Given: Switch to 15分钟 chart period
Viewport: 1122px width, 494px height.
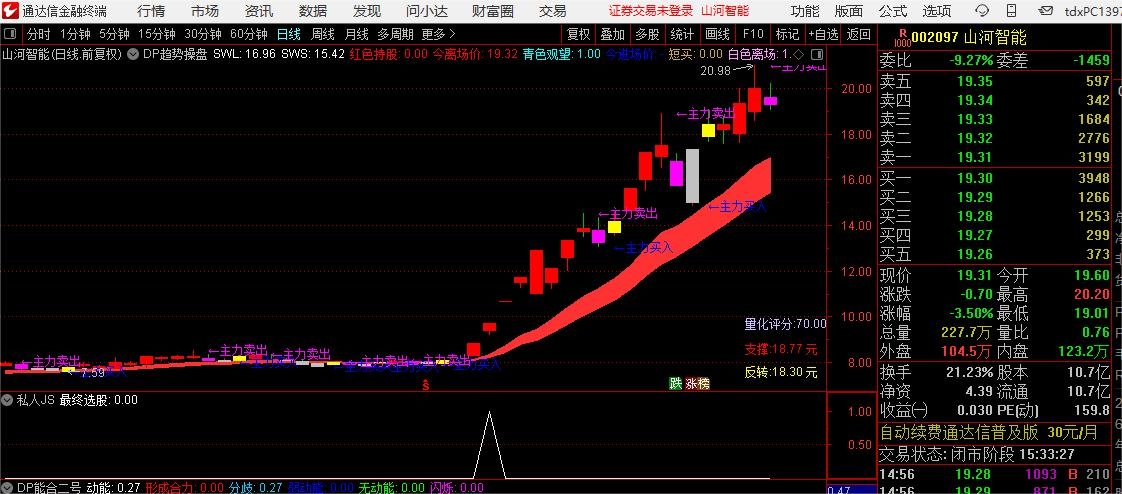Looking at the screenshot, I should 157,34.
